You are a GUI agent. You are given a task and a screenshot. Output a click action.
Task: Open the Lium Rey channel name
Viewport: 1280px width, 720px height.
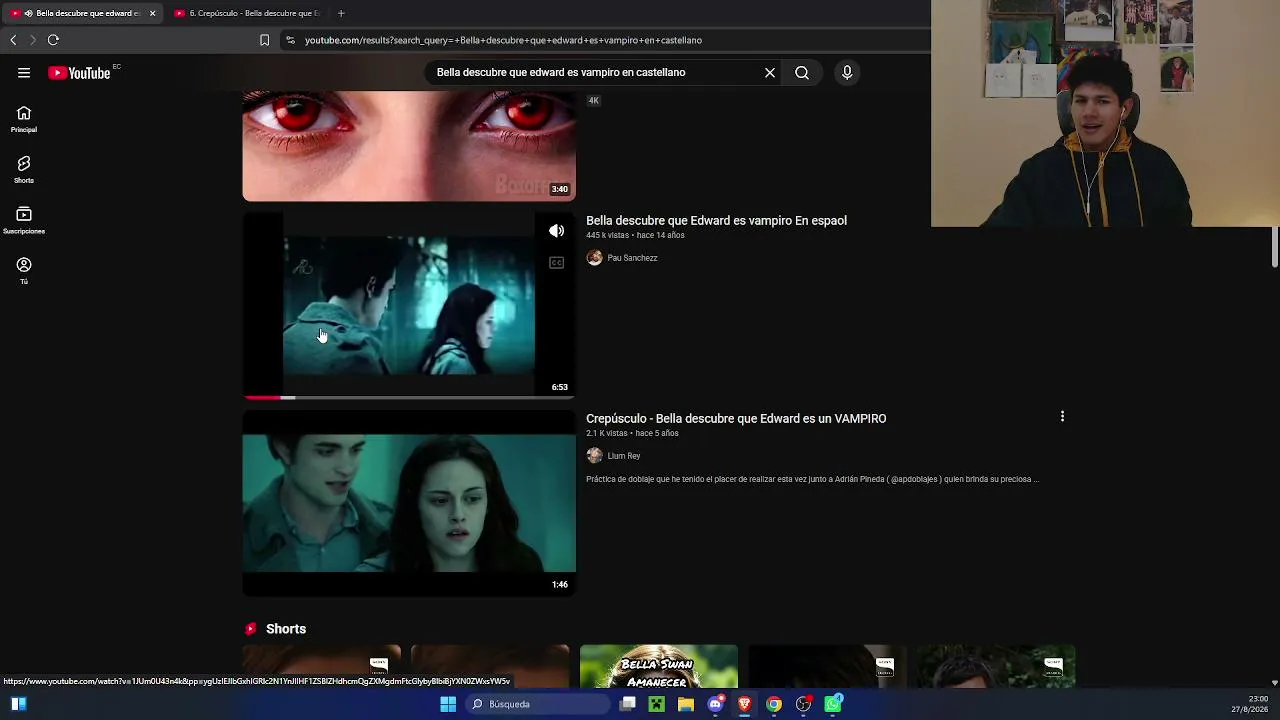[624, 456]
